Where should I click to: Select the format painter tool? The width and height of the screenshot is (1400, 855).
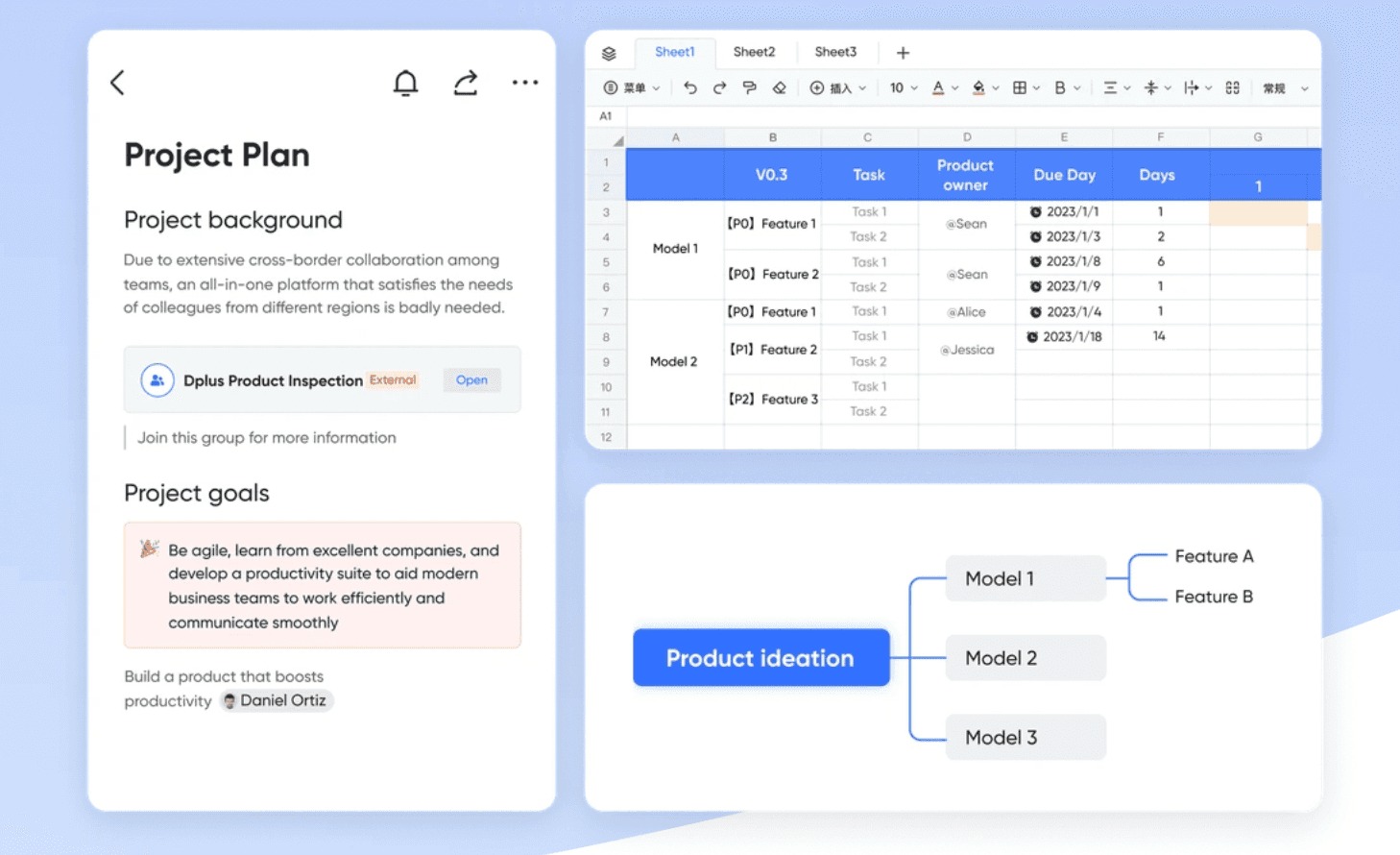click(749, 87)
